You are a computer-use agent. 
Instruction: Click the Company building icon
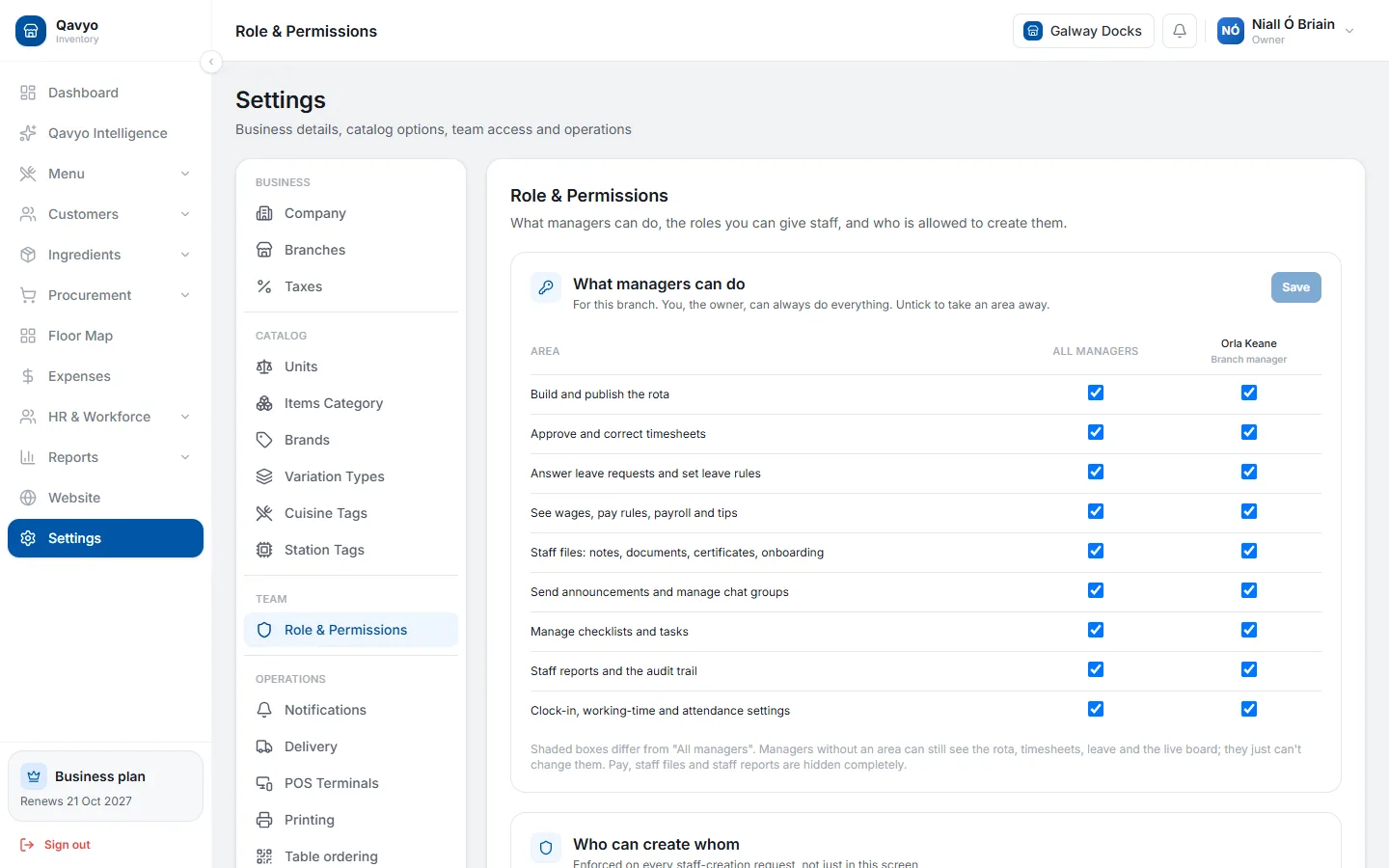coord(264,213)
